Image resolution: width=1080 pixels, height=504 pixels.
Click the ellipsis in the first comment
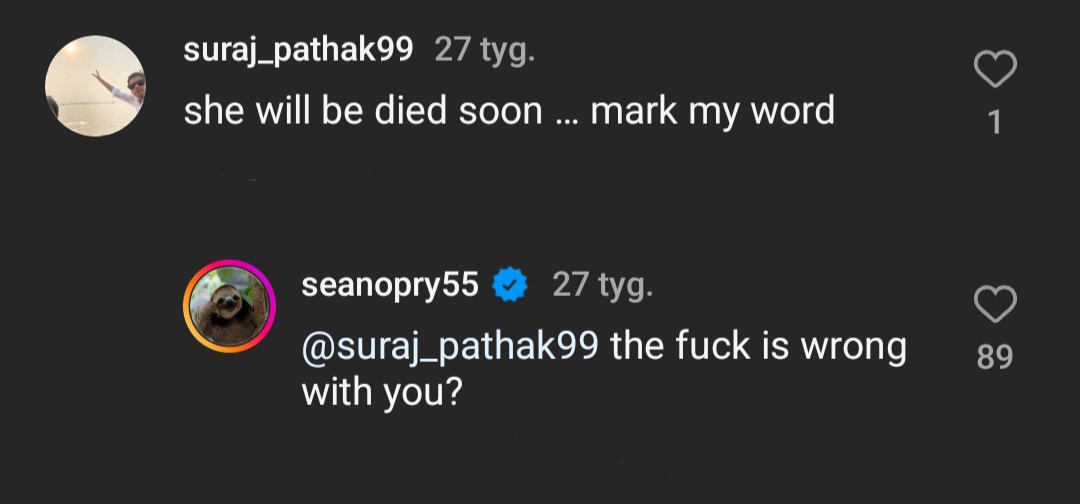pyautogui.click(x=566, y=112)
